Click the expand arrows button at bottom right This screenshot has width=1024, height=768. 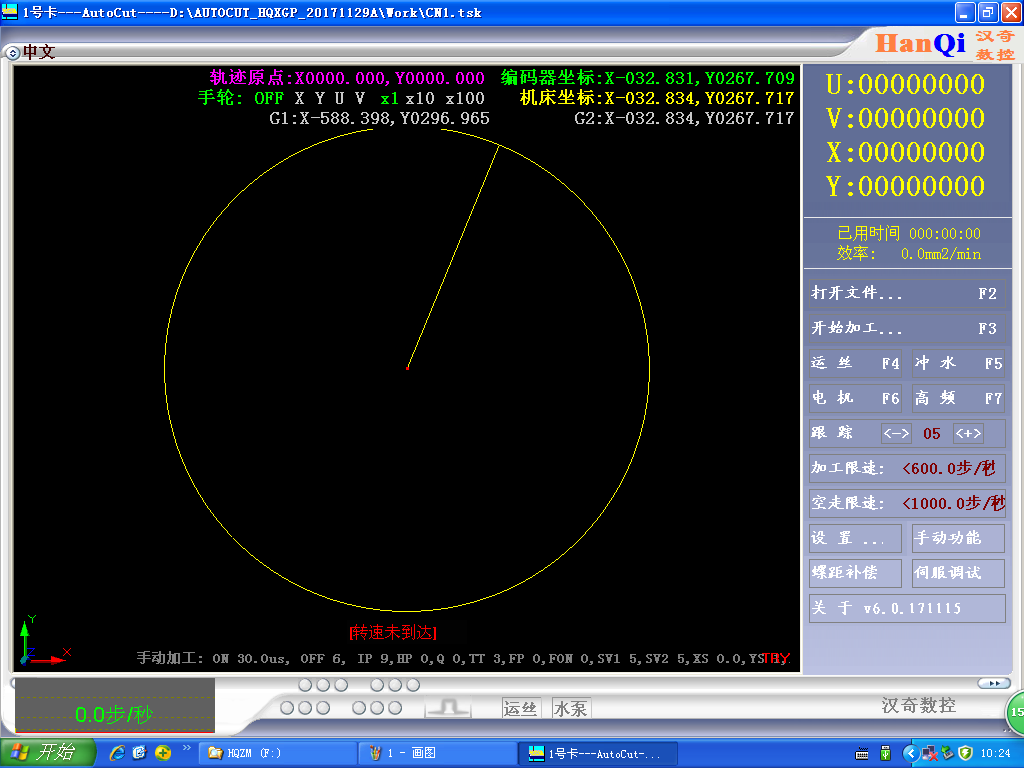(x=993, y=683)
